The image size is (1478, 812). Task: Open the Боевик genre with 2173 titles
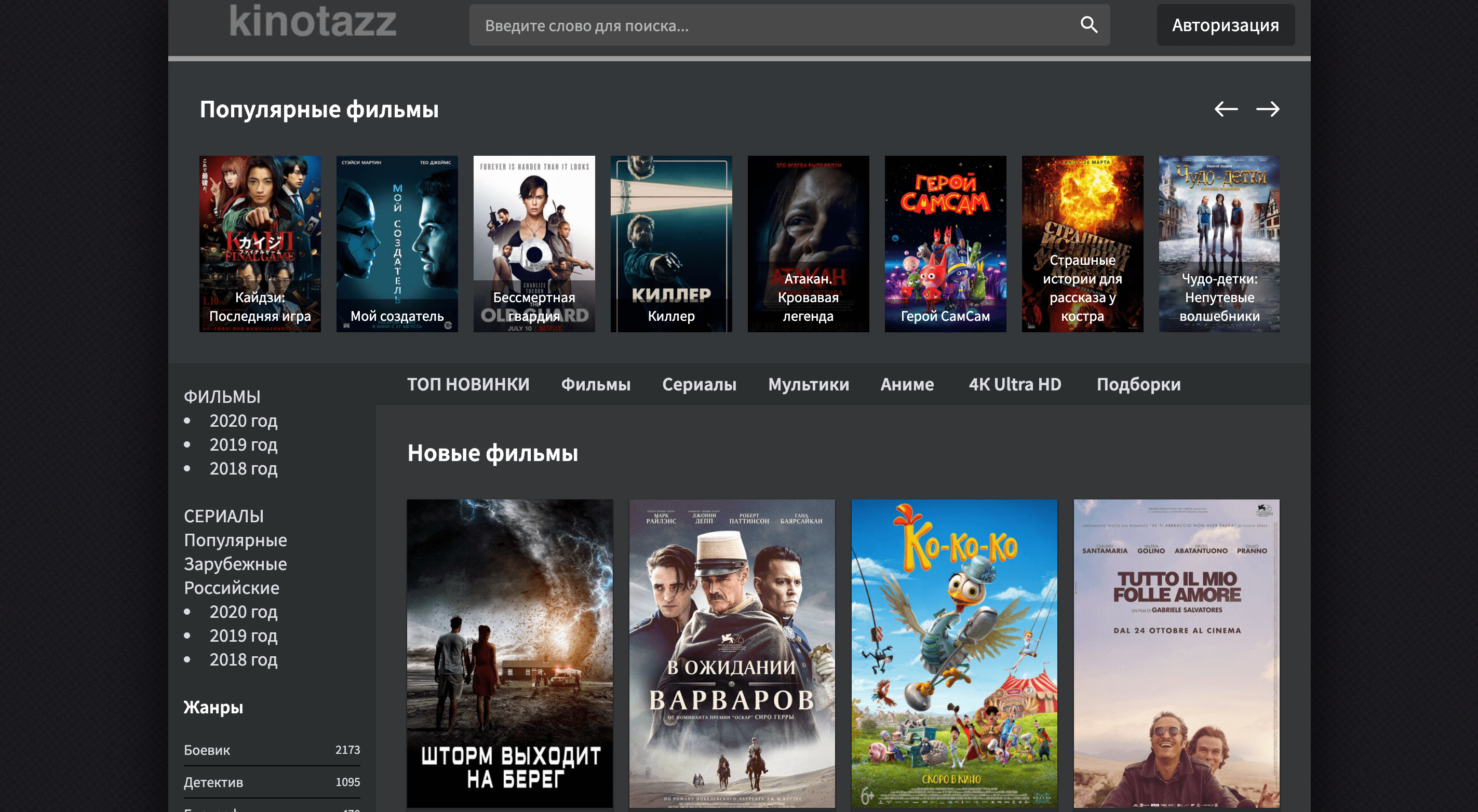(272, 750)
